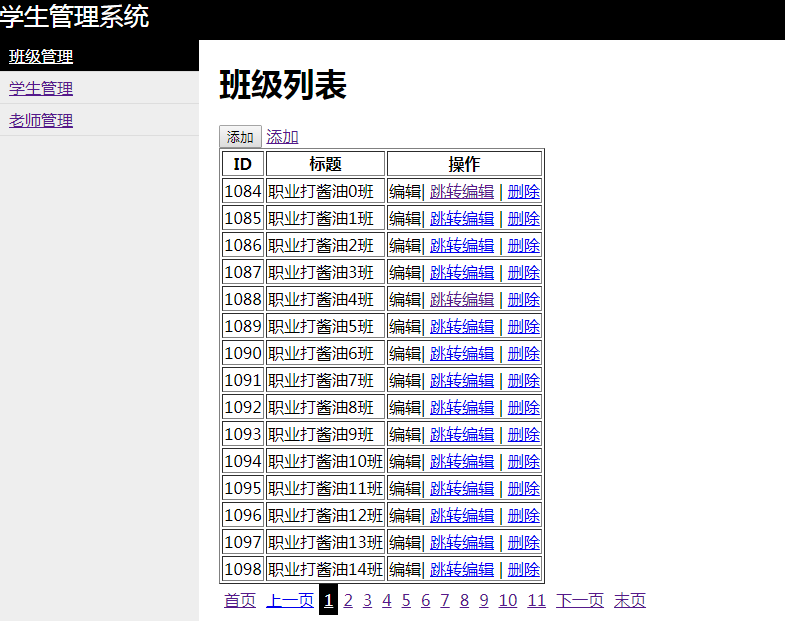Screen dimensions: 785x621
Task: Go to page 6
Action: [426, 600]
